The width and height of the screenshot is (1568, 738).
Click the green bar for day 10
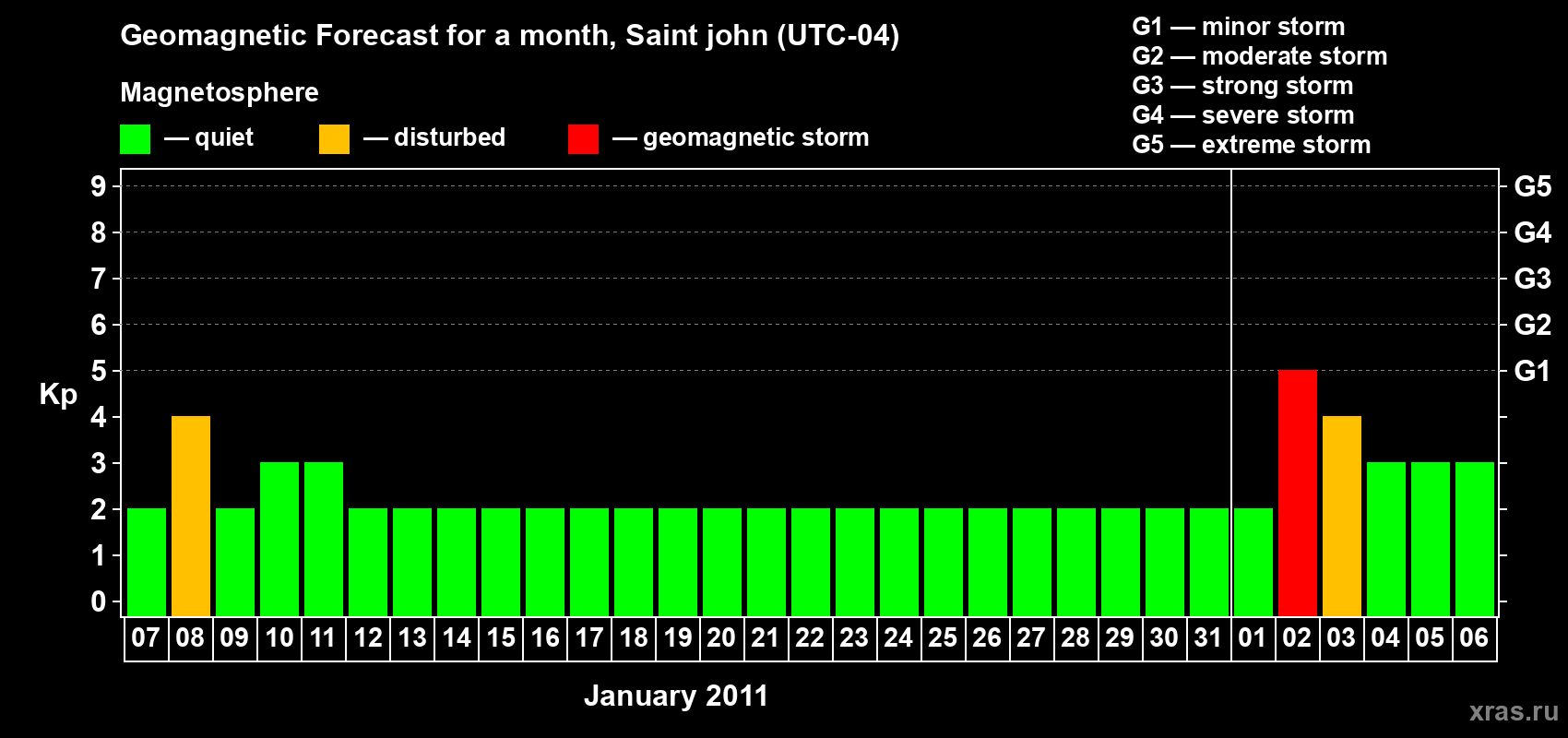coord(279,540)
